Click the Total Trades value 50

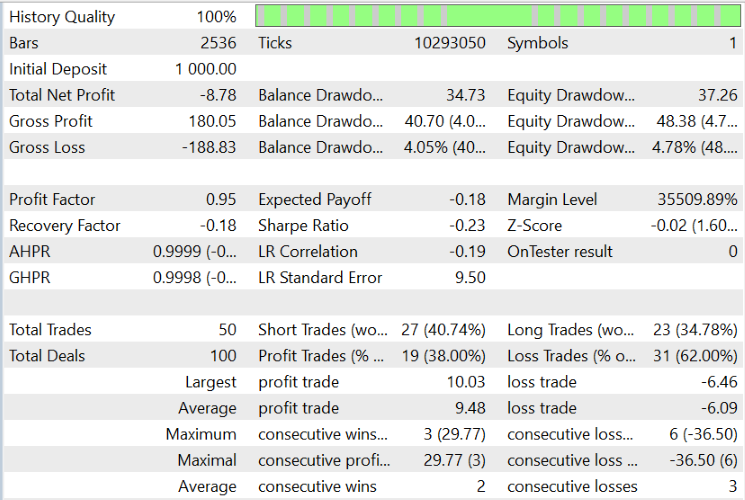pos(227,330)
